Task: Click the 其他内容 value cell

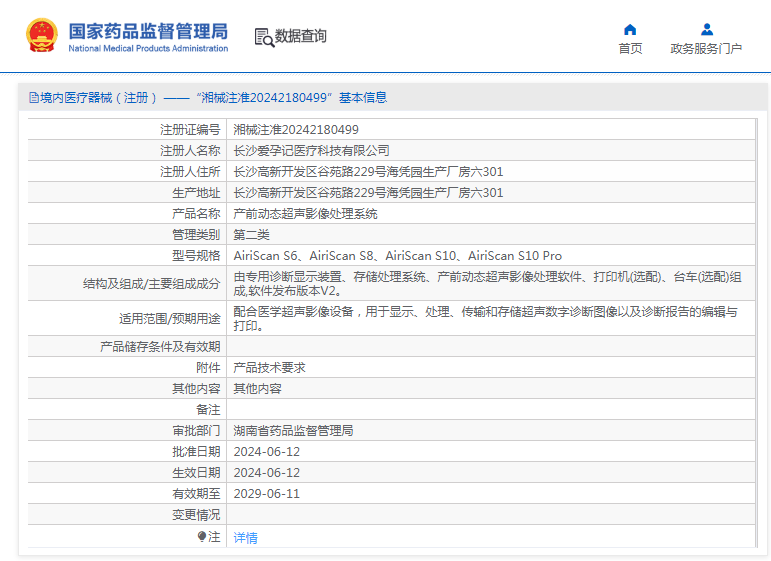Action: pyautogui.click(x=257, y=389)
